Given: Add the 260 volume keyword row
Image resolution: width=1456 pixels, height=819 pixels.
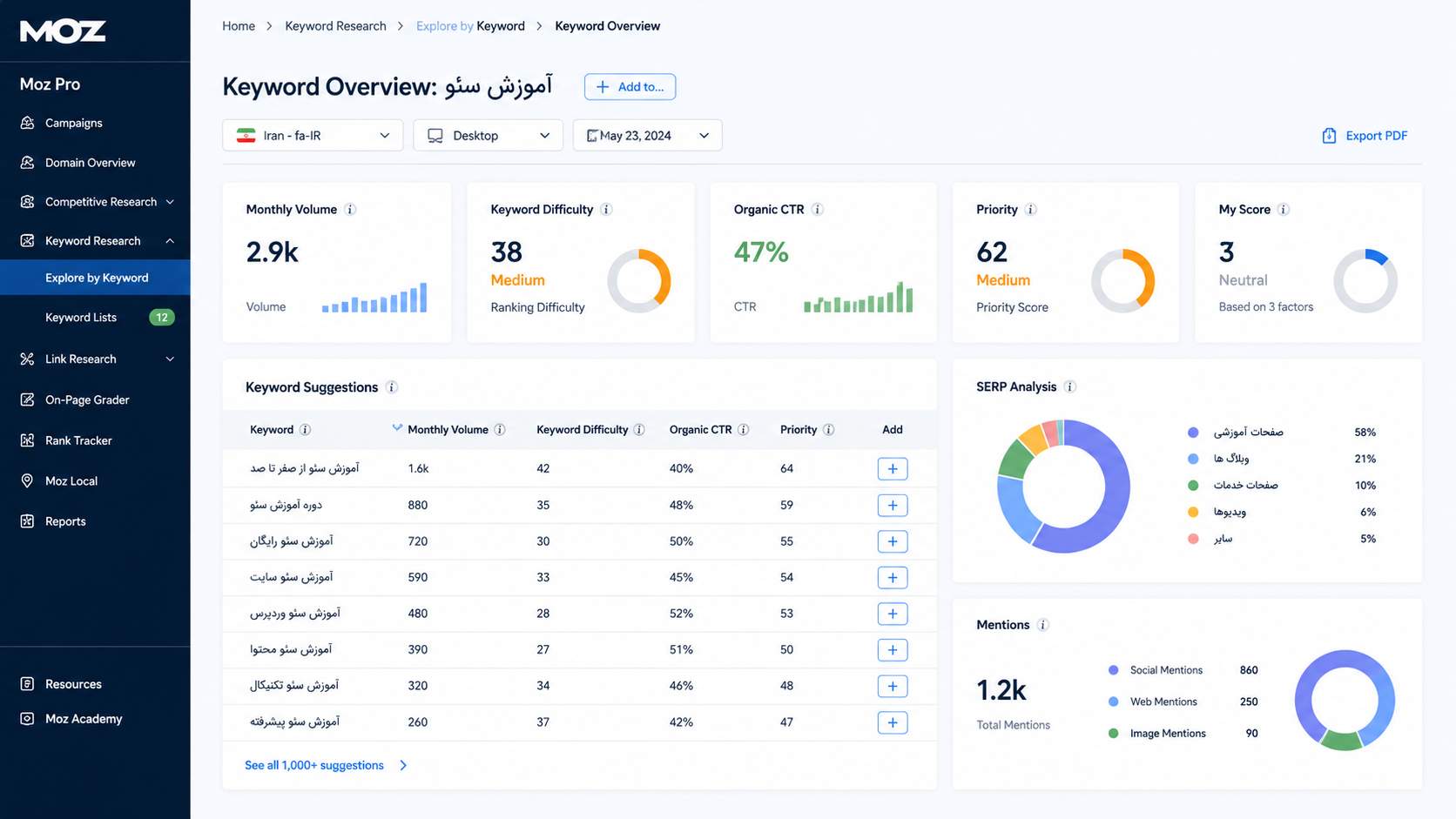Looking at the screenshot, I should coord(893,722).
